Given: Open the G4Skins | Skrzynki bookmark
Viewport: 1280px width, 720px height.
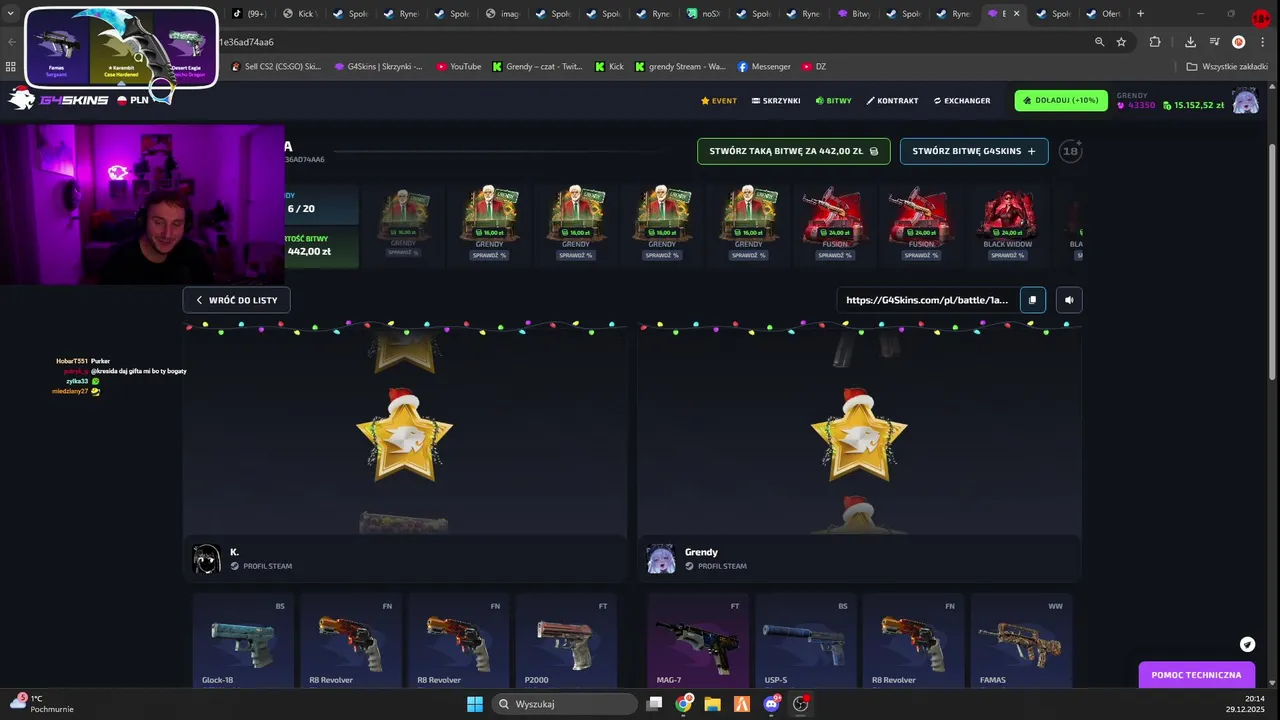Looking at the screenshot, I should pos(378,67).
